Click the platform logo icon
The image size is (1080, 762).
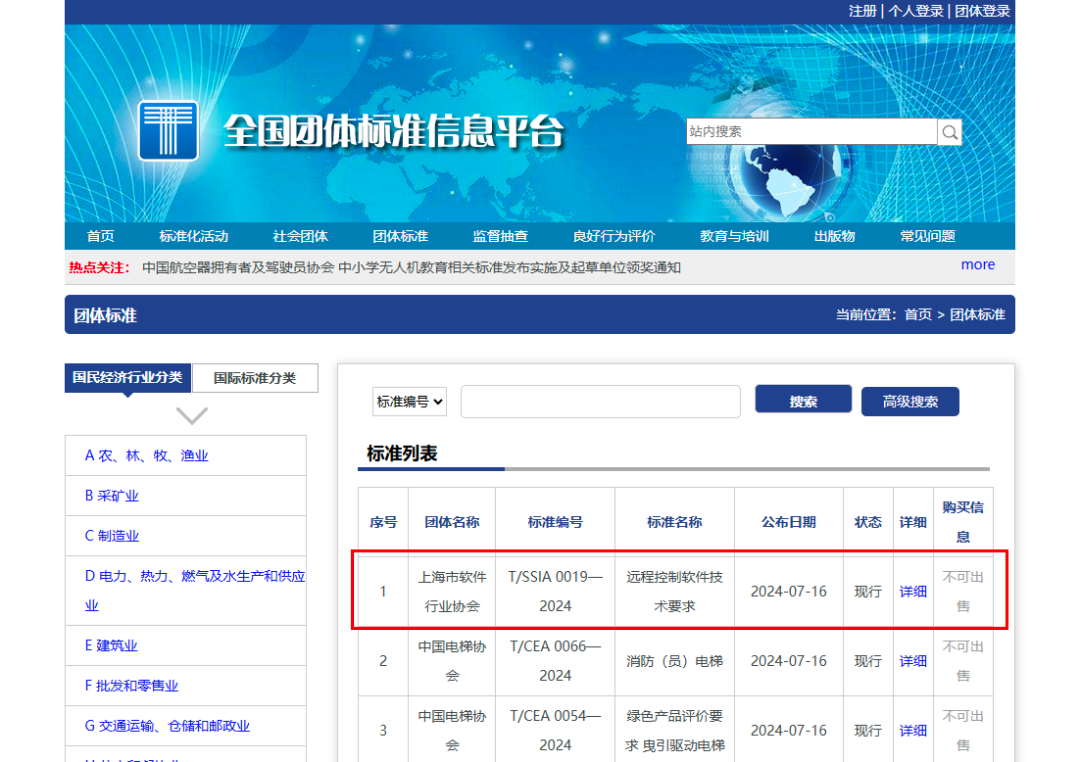point(168,130)
